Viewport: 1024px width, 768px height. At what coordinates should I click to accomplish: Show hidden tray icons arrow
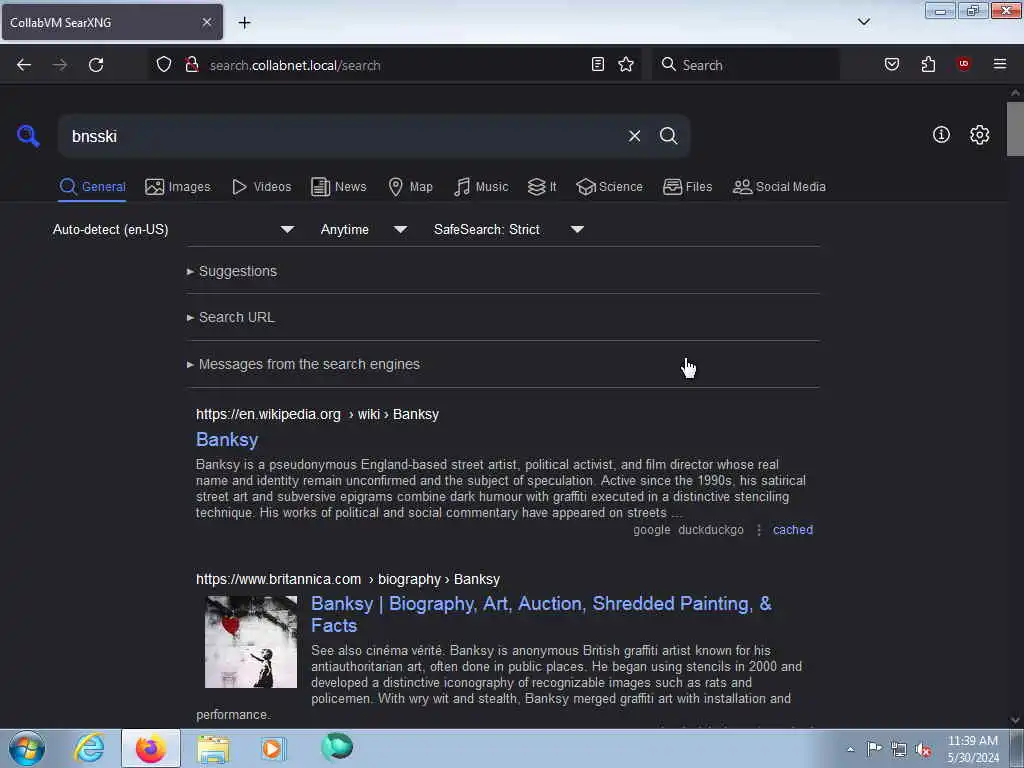(850, 750)
